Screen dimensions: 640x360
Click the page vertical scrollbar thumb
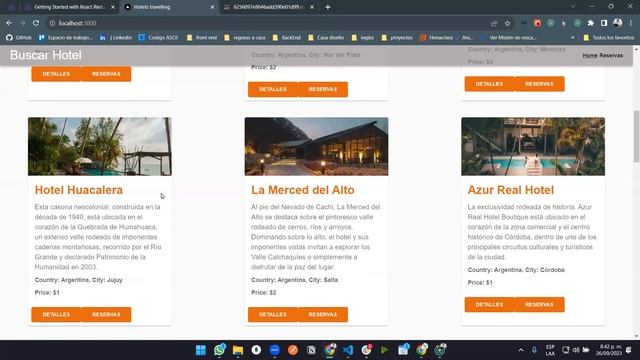click(636, 136)
